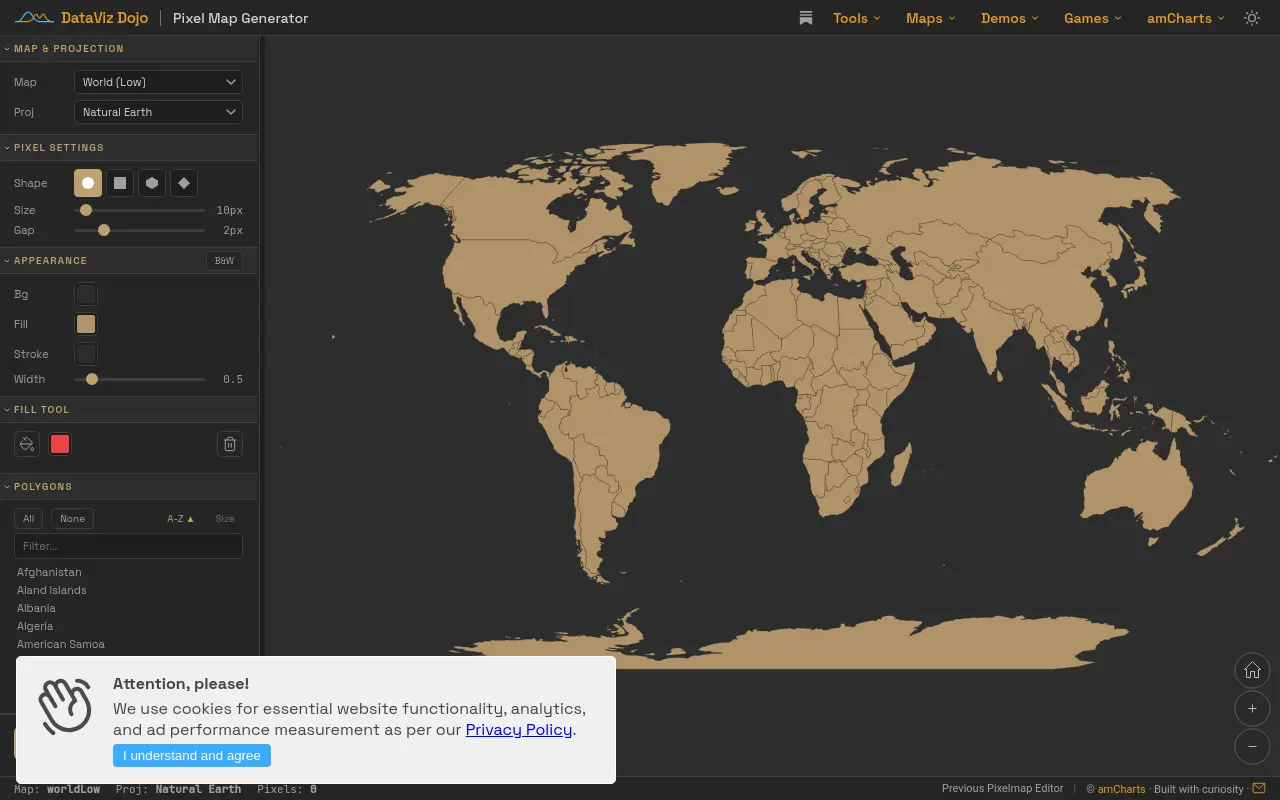This screenshot has width=1280, height=800.
Task: Click Pixel Map Generator title
Action: tap(240, 18)
